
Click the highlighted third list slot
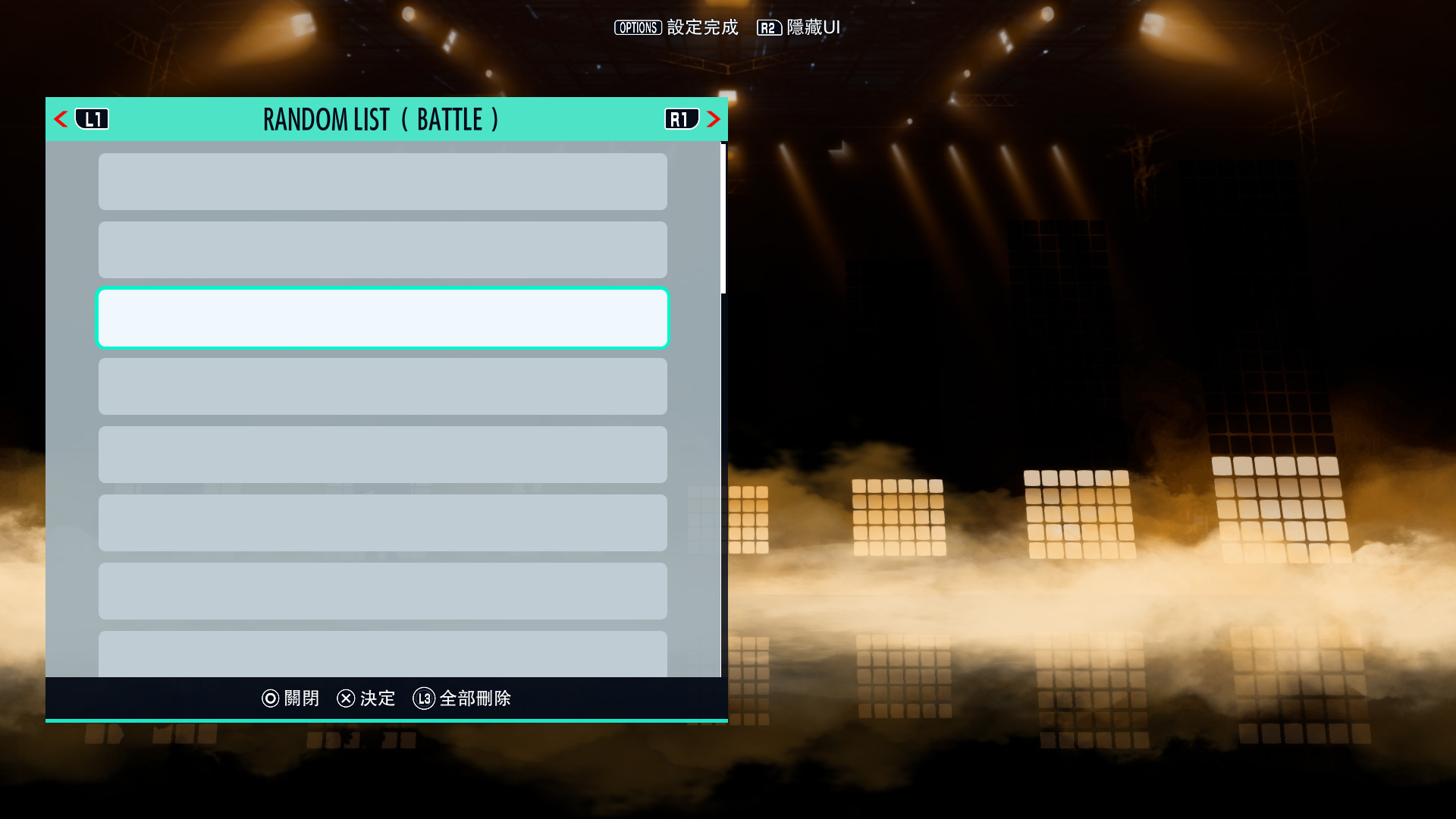[x=383, y=318]
